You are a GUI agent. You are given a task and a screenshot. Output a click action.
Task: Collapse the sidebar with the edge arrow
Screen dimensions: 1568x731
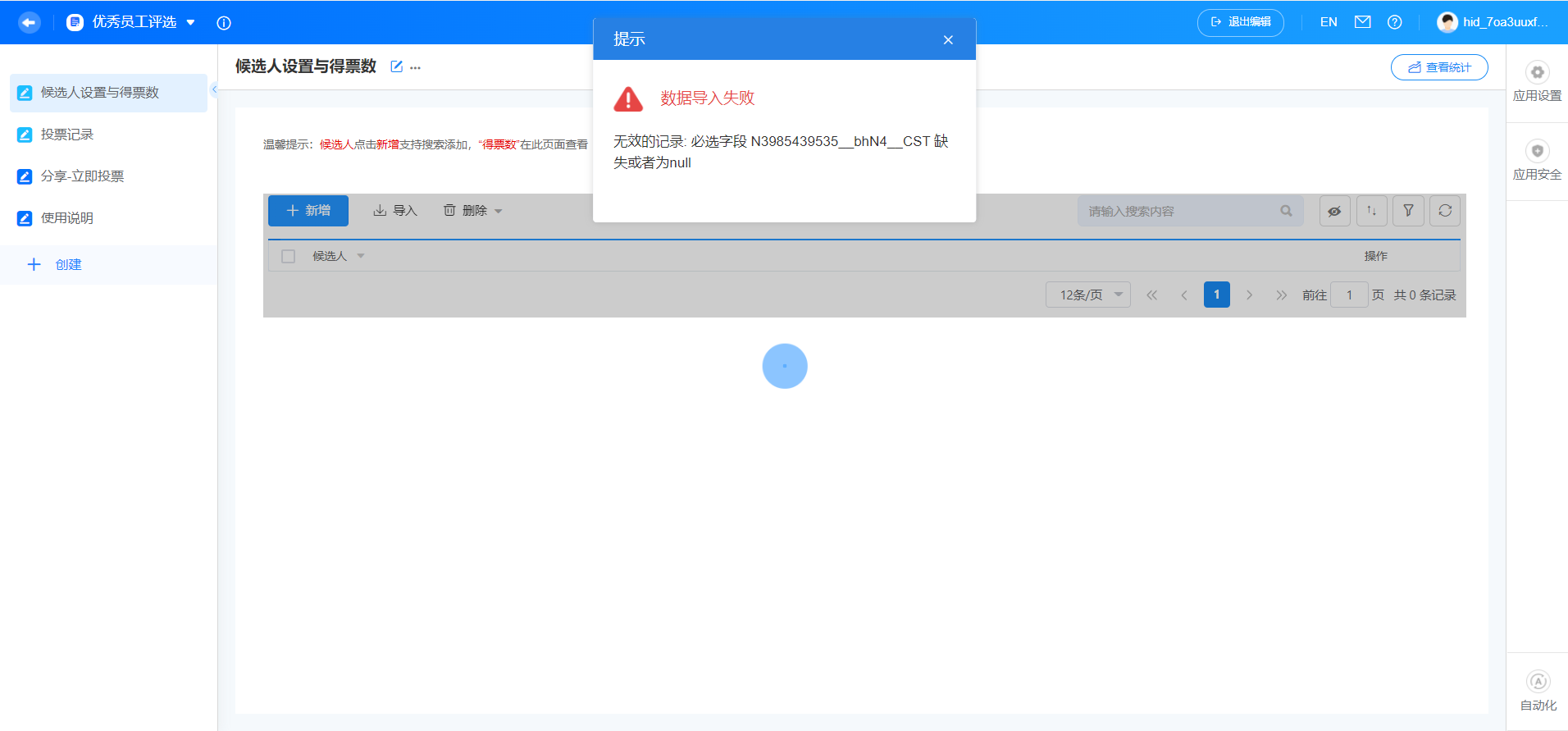(x=214, y=89)
